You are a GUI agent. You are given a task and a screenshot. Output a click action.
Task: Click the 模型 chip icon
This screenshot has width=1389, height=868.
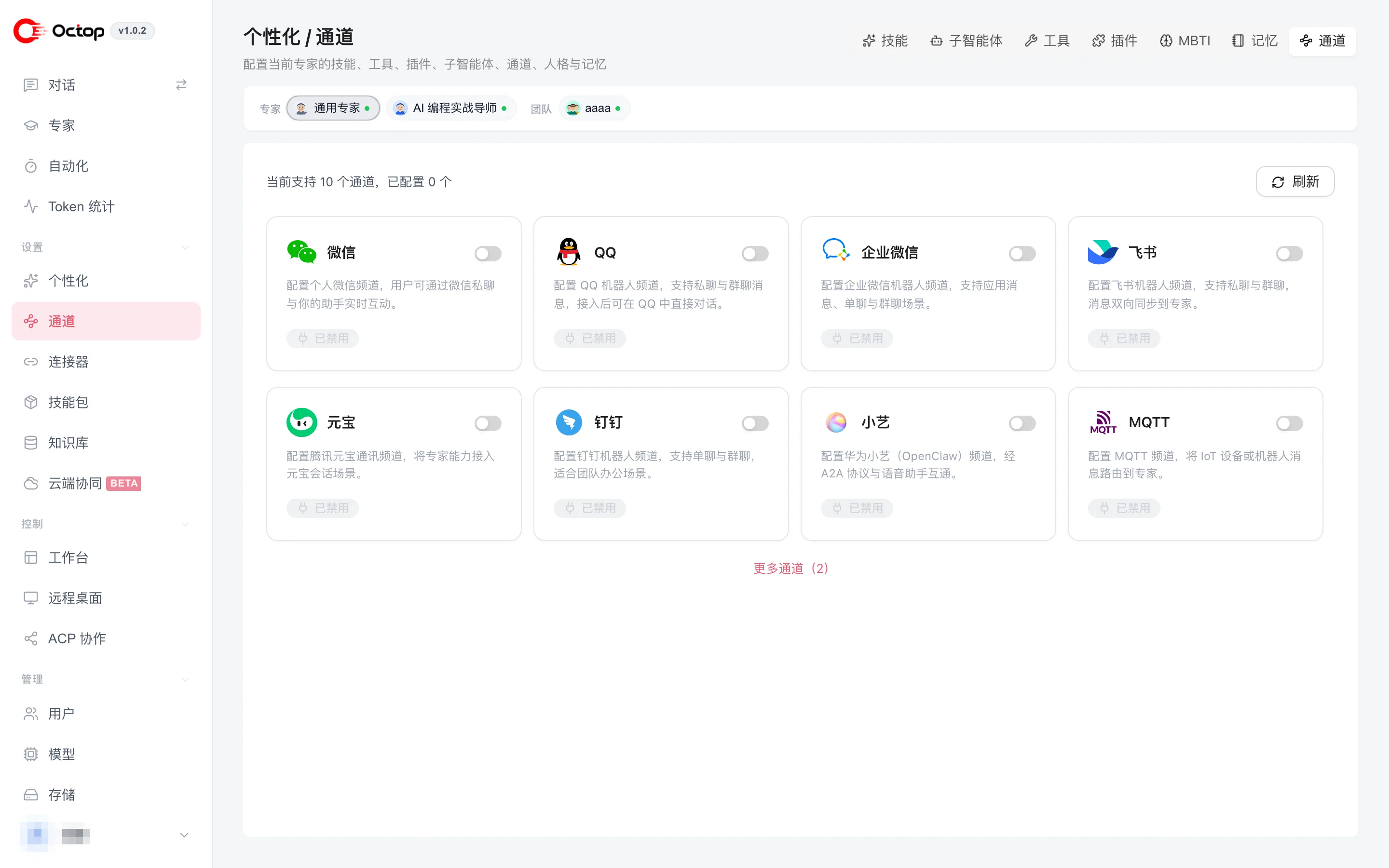click(31, 754)
